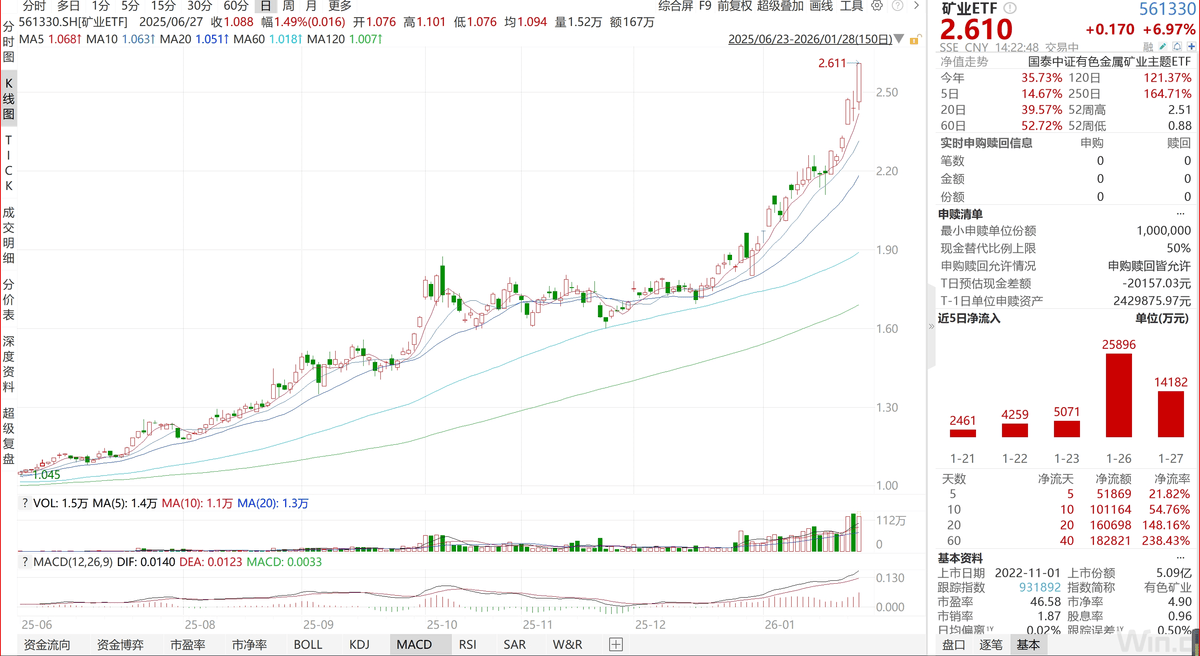
Task: Toggle the date range lock icon
Action: point(913,40)
